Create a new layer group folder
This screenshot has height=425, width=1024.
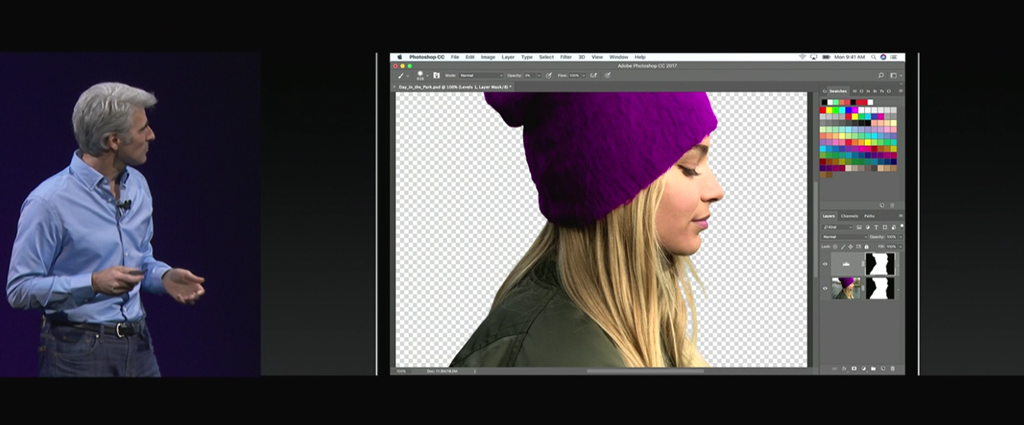[x=873, y=369]
